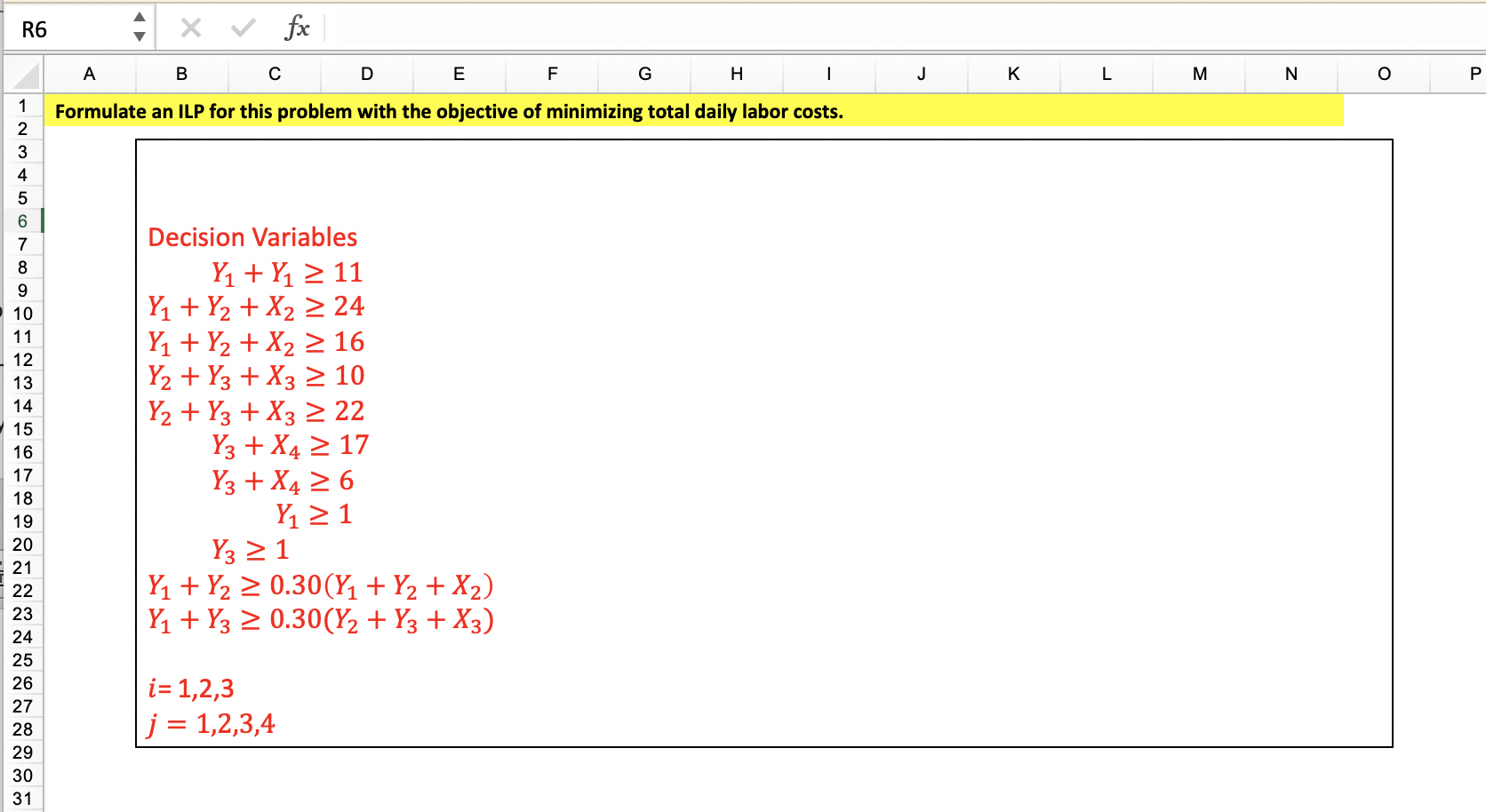Select column H header
The width and height of the screenshot is (1486, 812).
736,75
